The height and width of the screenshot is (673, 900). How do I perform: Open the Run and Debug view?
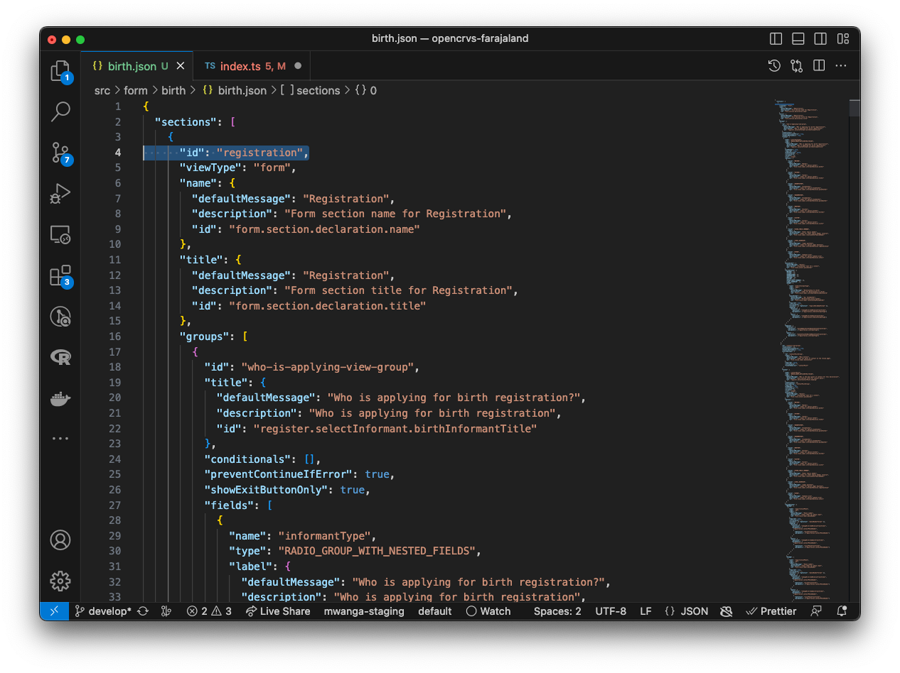tap(61, 193)
